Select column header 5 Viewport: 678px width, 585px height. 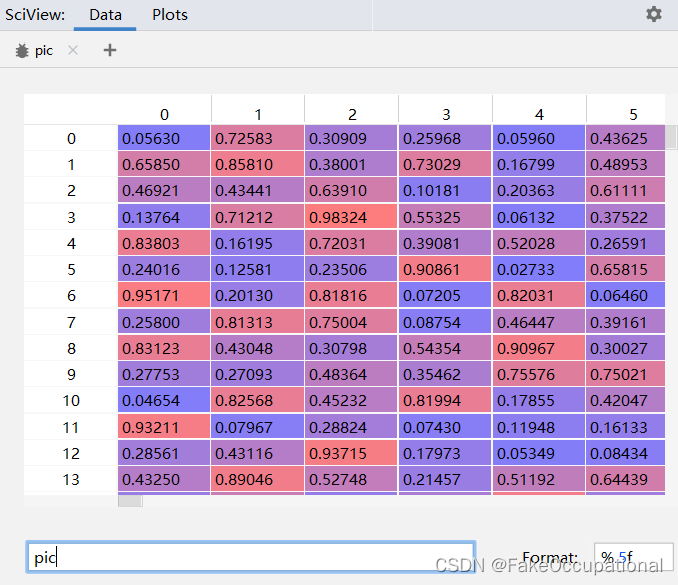[633, 114]
